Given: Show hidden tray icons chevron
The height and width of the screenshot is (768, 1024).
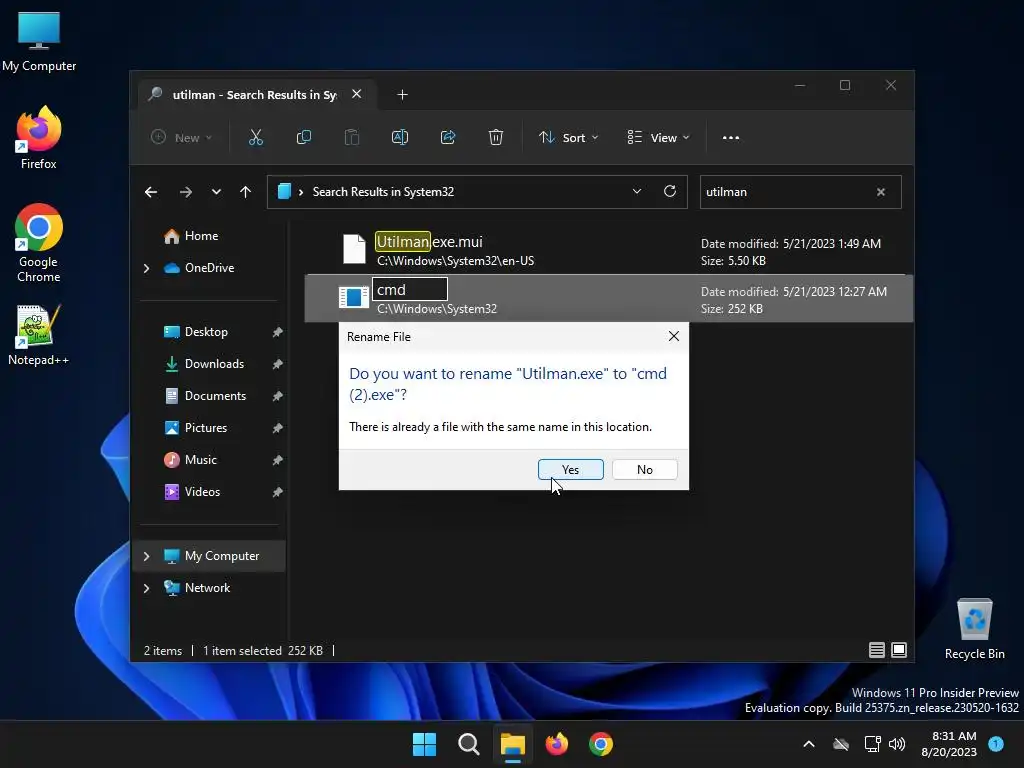Looking at the screenshot, I should click(x=808, y=744).
